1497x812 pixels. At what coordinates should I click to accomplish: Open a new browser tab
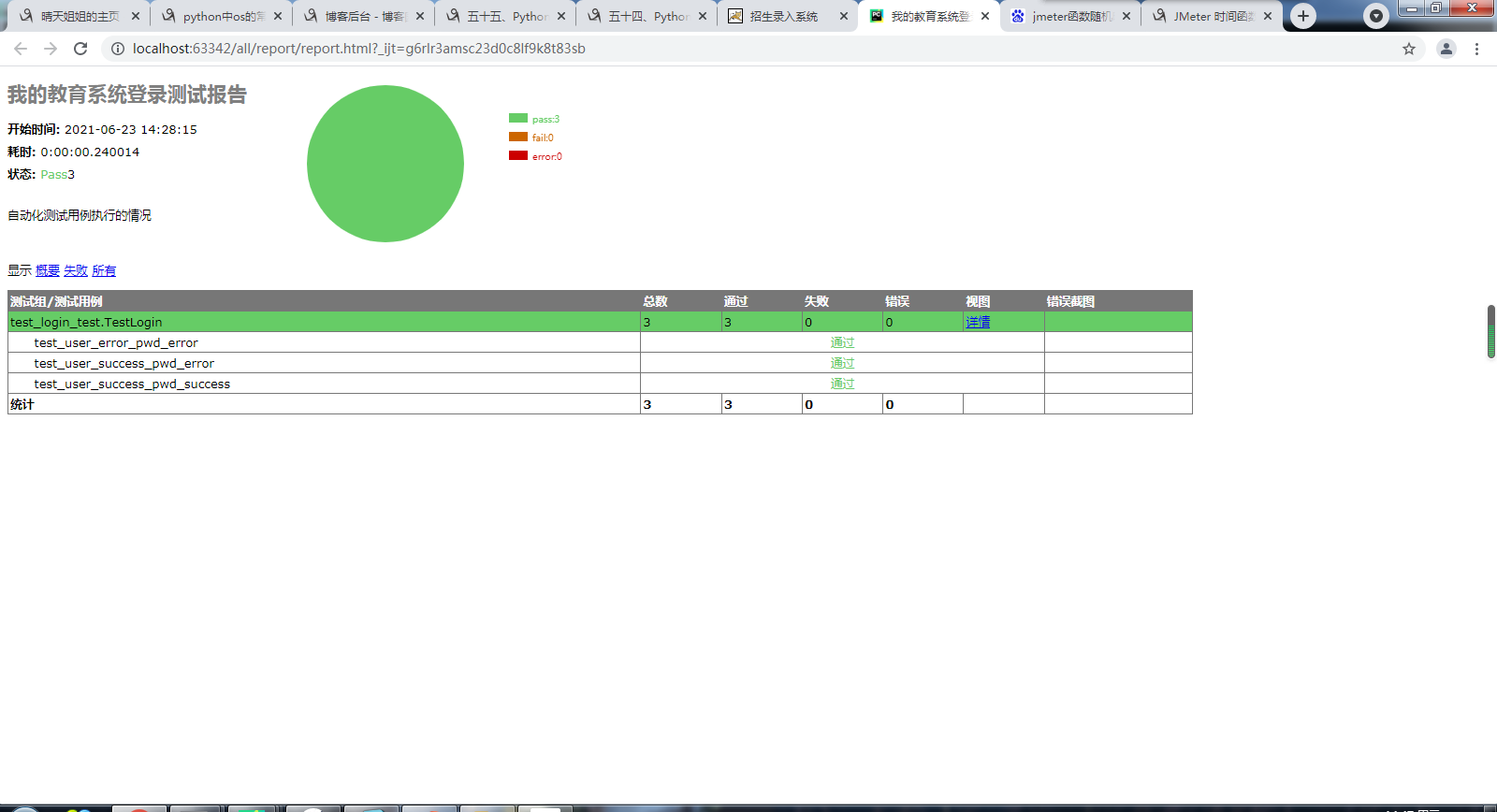[1303, 16]
